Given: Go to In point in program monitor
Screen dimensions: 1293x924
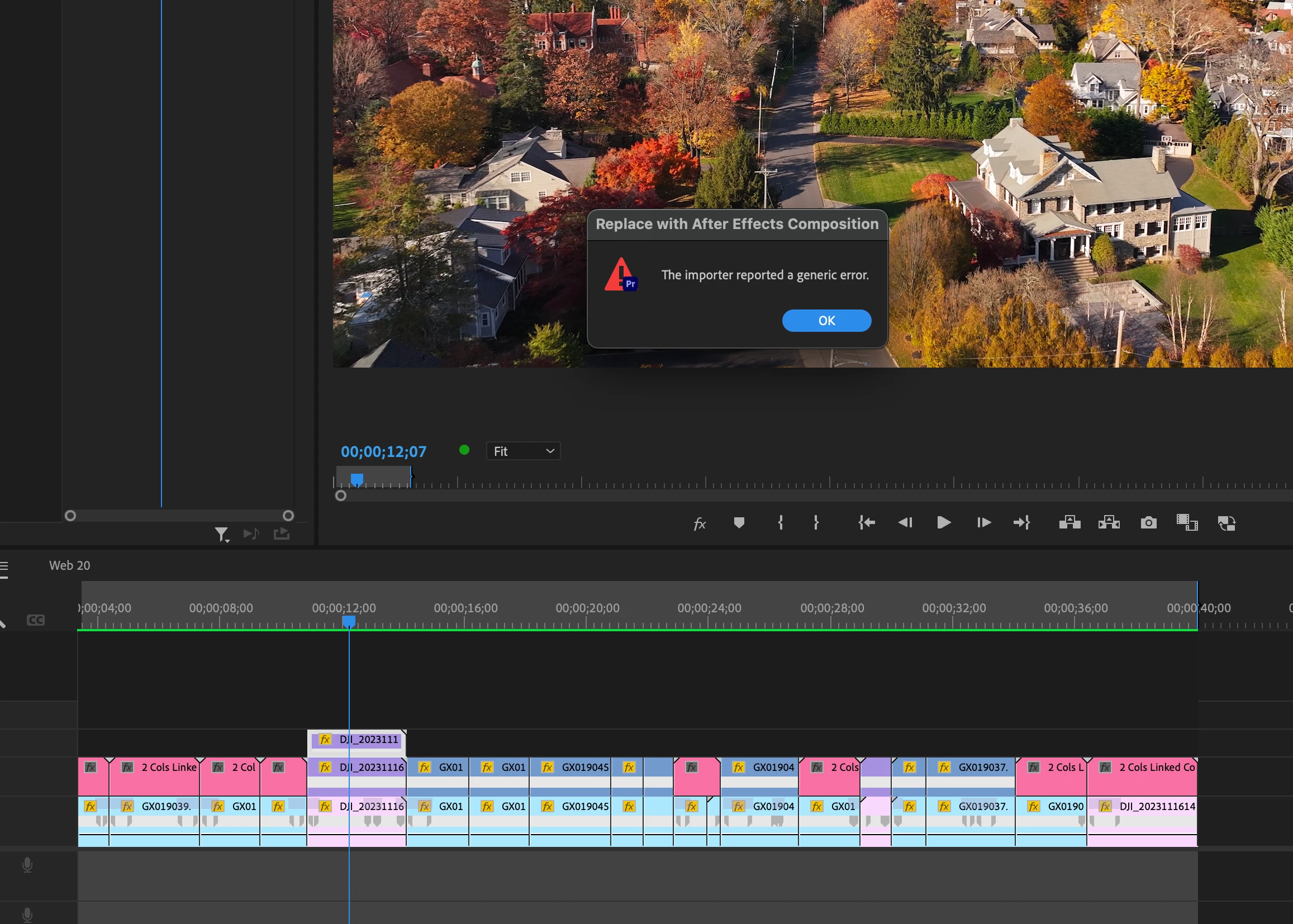Looking at the screenshot, I should click(x=866, y=522).
